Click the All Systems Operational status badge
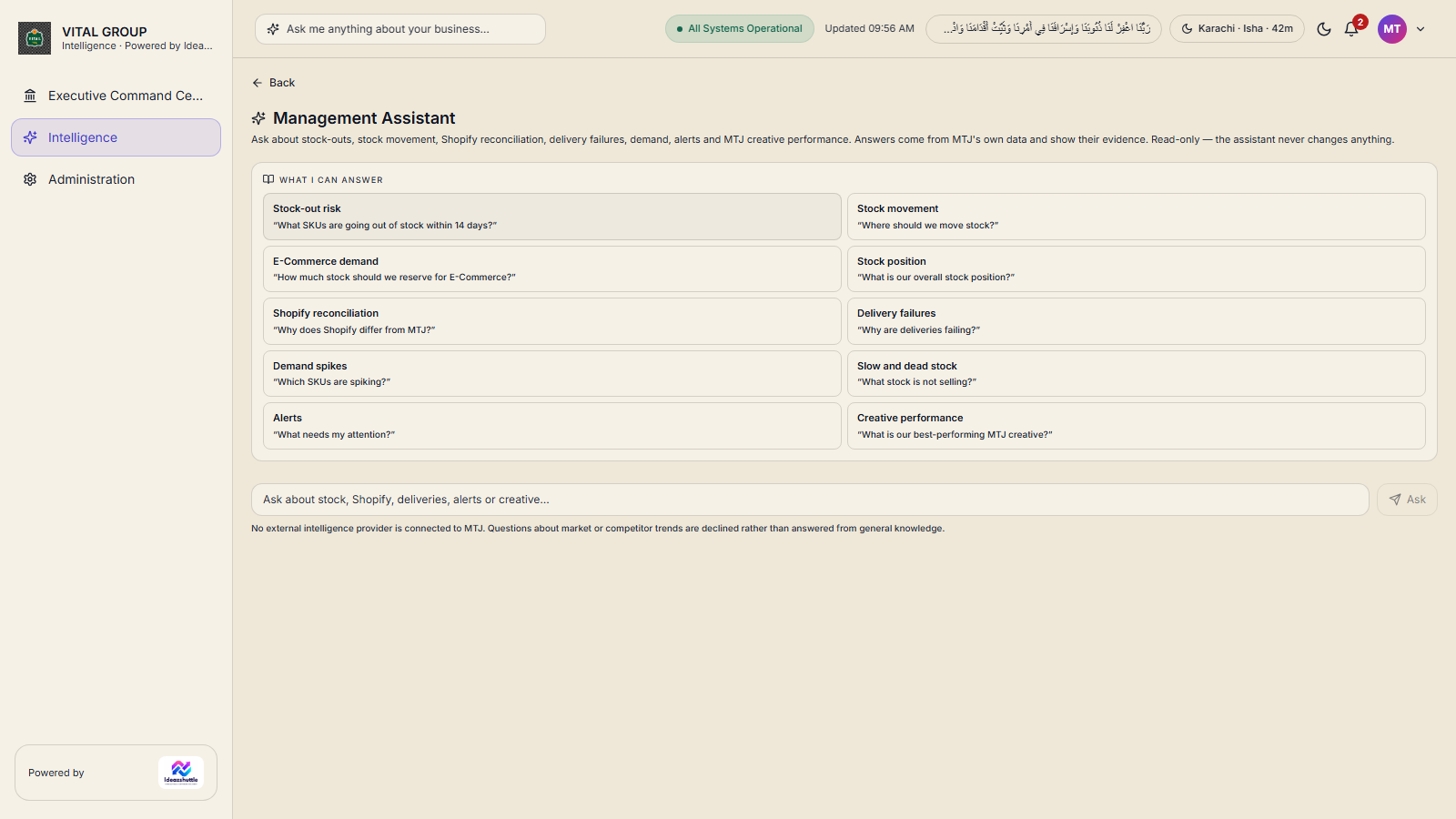The width and height of the screenshot is (1456, 819). (739, 28)
